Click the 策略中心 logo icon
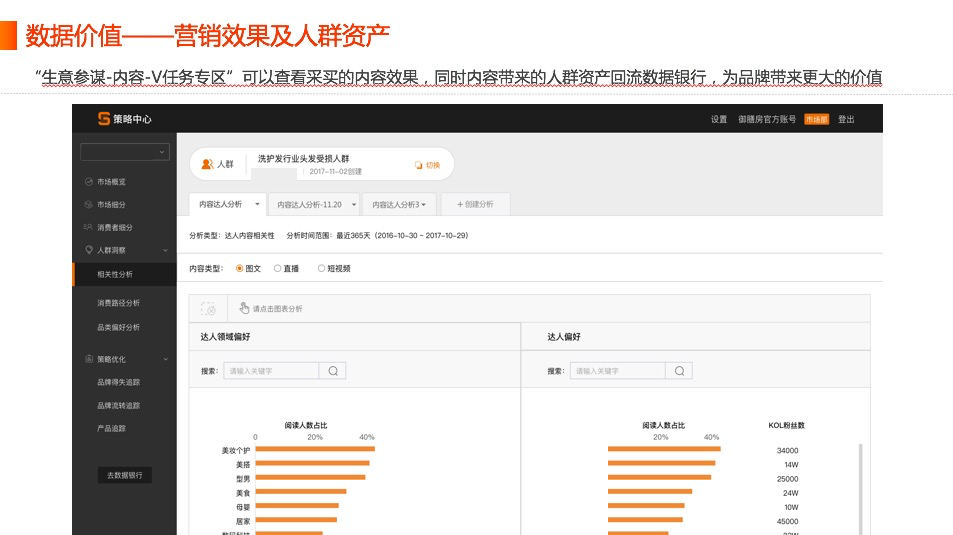 (x=104, y=119)
